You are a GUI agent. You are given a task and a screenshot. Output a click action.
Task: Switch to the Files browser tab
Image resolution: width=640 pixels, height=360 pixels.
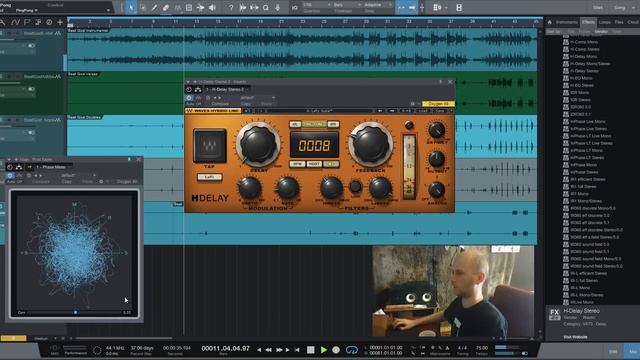click(x=619, y=22)
